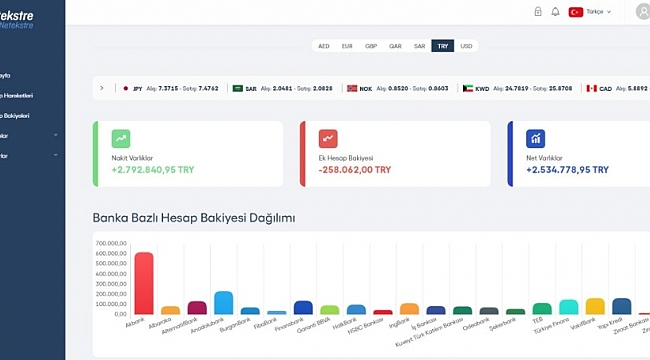Expand the fifth sidebar menu chevron
650x360 pixels.
pyautogui.click(x=56, y=155)
